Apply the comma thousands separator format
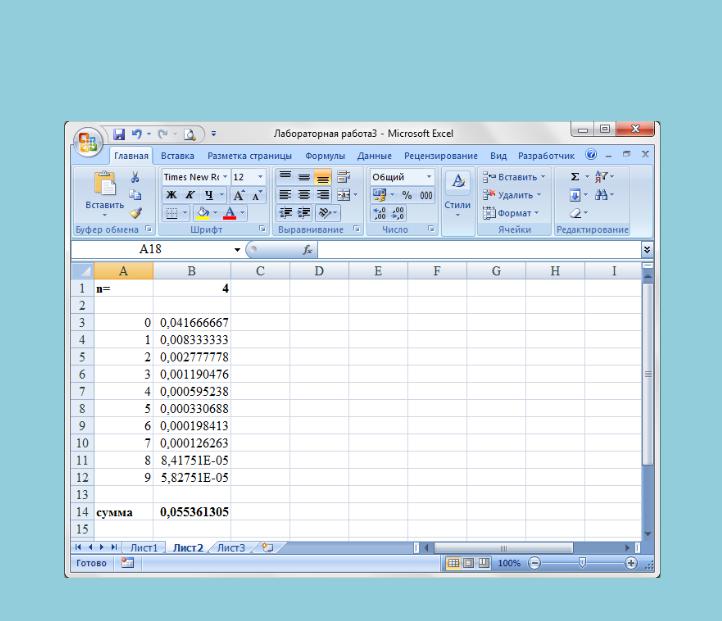The width and height of the screenshot is (722, 621). tap(426, 195)
